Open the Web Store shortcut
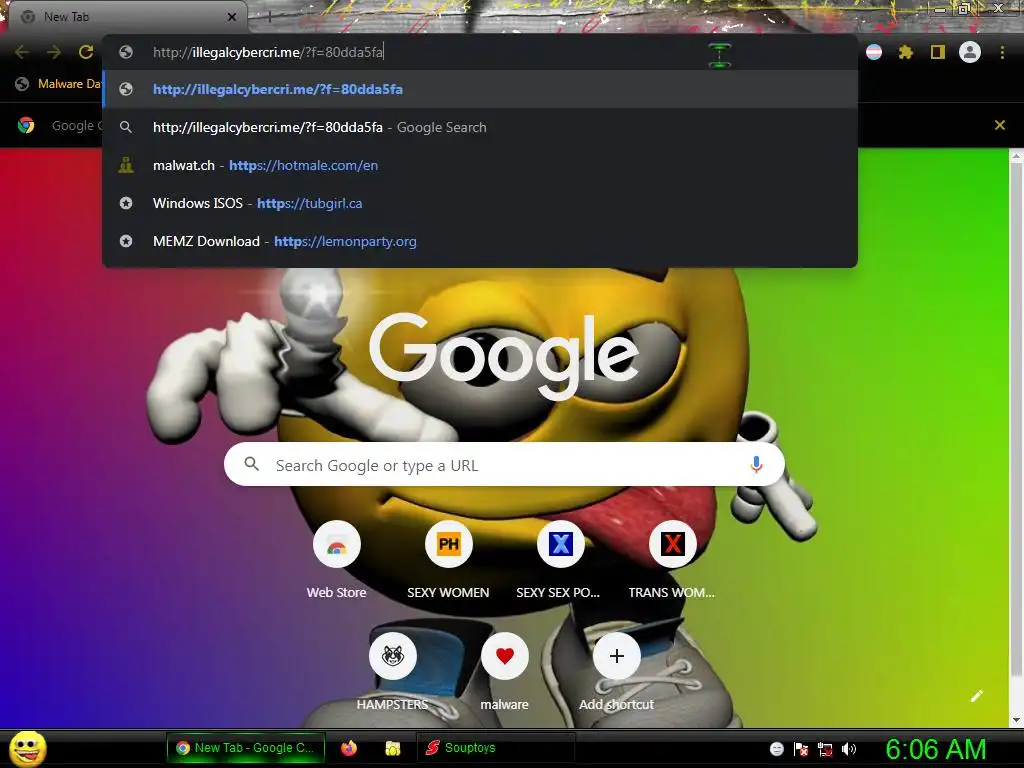The width and height of the screenshot is (1024, 768). [x=336, y=560]
